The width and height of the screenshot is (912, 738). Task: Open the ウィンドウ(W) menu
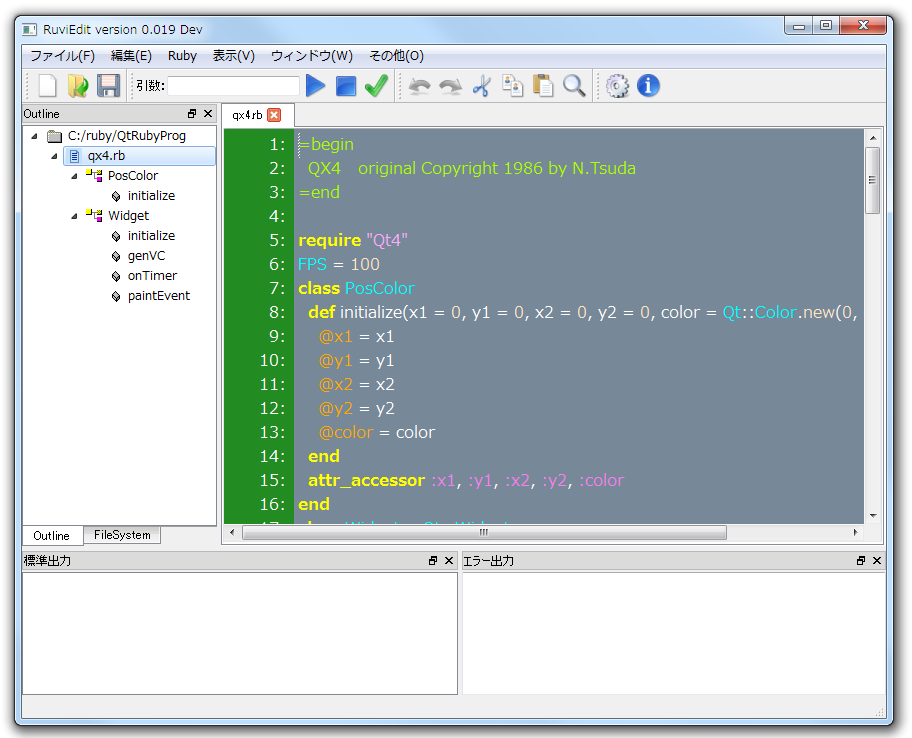tap(312, 56)
